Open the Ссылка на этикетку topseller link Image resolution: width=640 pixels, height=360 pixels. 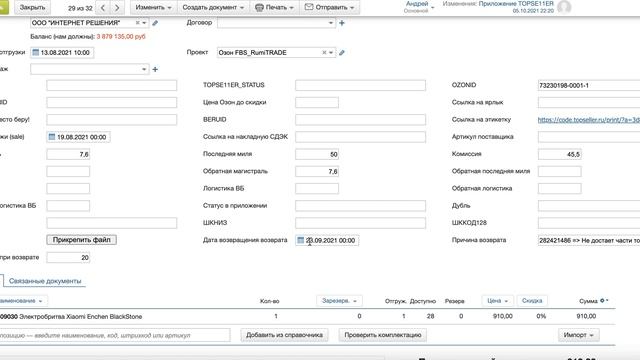tap(589, 120)
